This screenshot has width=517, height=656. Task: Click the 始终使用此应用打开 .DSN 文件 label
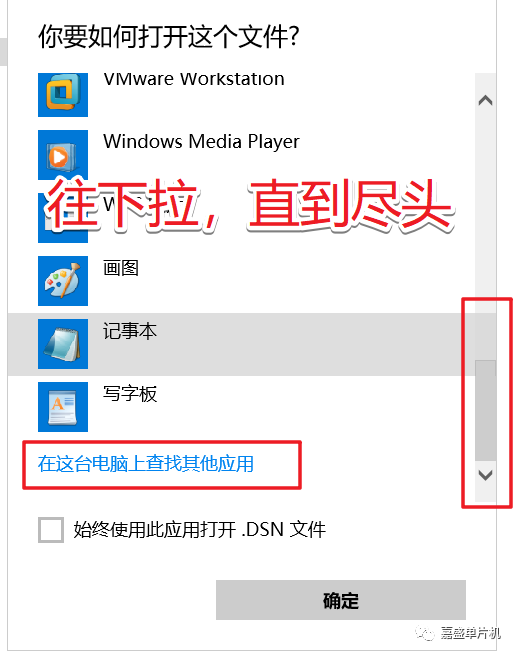pos(200,530)
